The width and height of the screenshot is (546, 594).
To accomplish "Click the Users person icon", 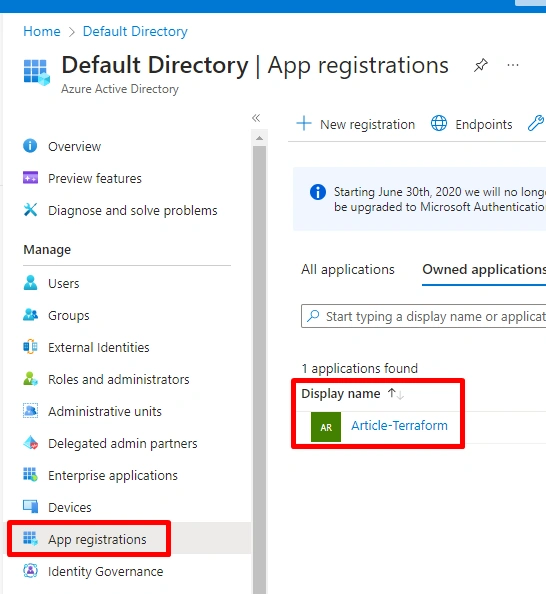I will pyautogui.click(x=30, y=283).
